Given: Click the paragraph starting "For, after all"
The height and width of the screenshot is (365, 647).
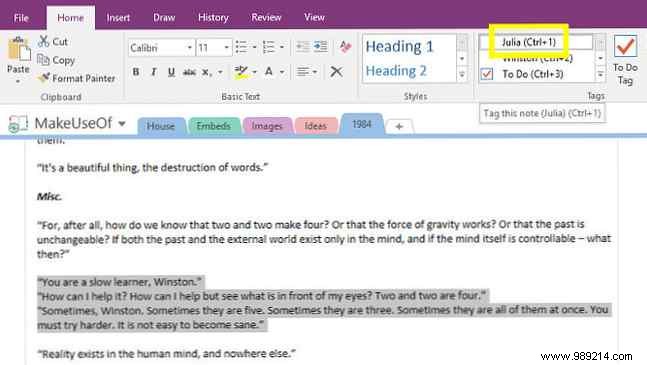Looking at the screenshot, I should [324, 239].
